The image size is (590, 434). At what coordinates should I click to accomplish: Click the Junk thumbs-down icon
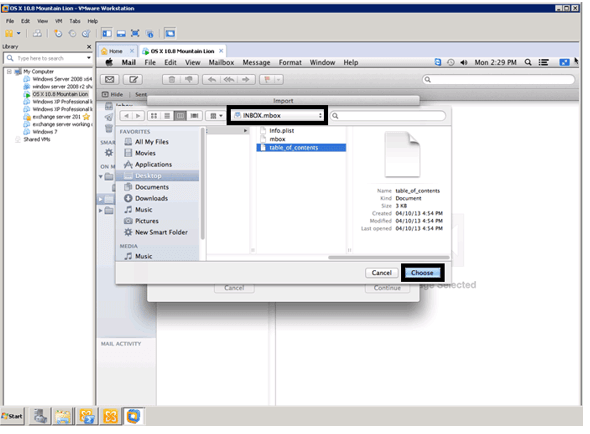point(189,79)
